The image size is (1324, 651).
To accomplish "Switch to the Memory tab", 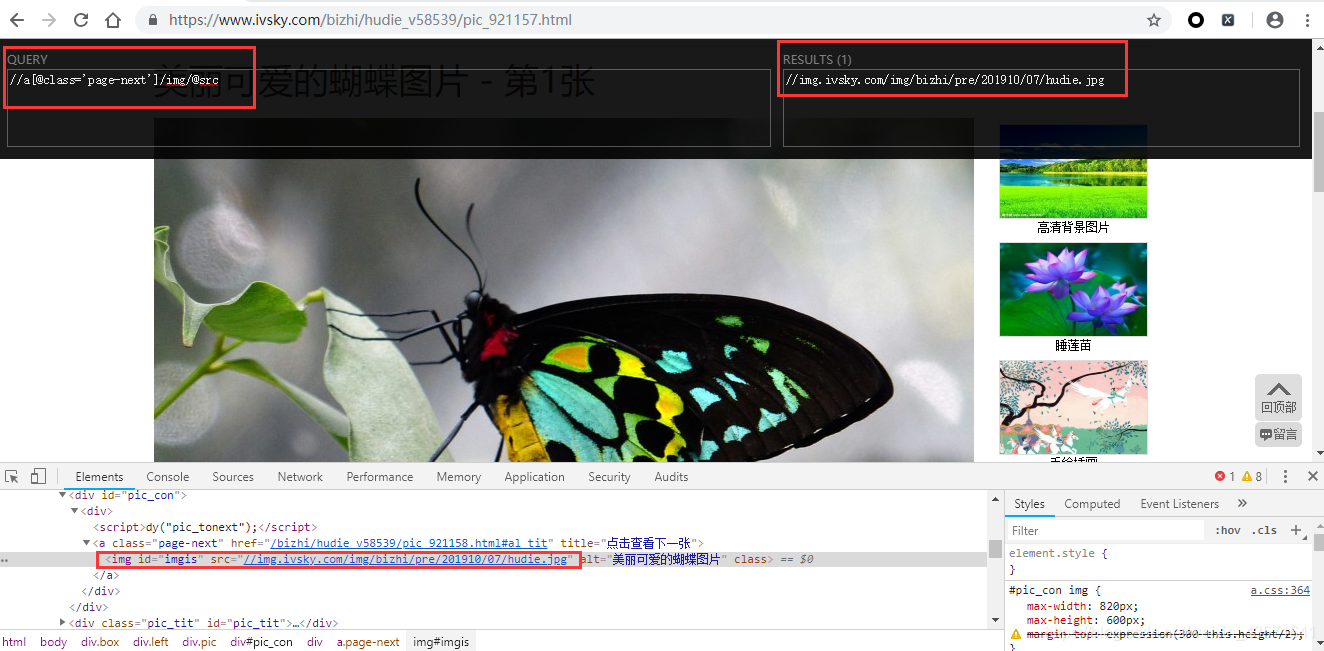I will pos(459,477).
